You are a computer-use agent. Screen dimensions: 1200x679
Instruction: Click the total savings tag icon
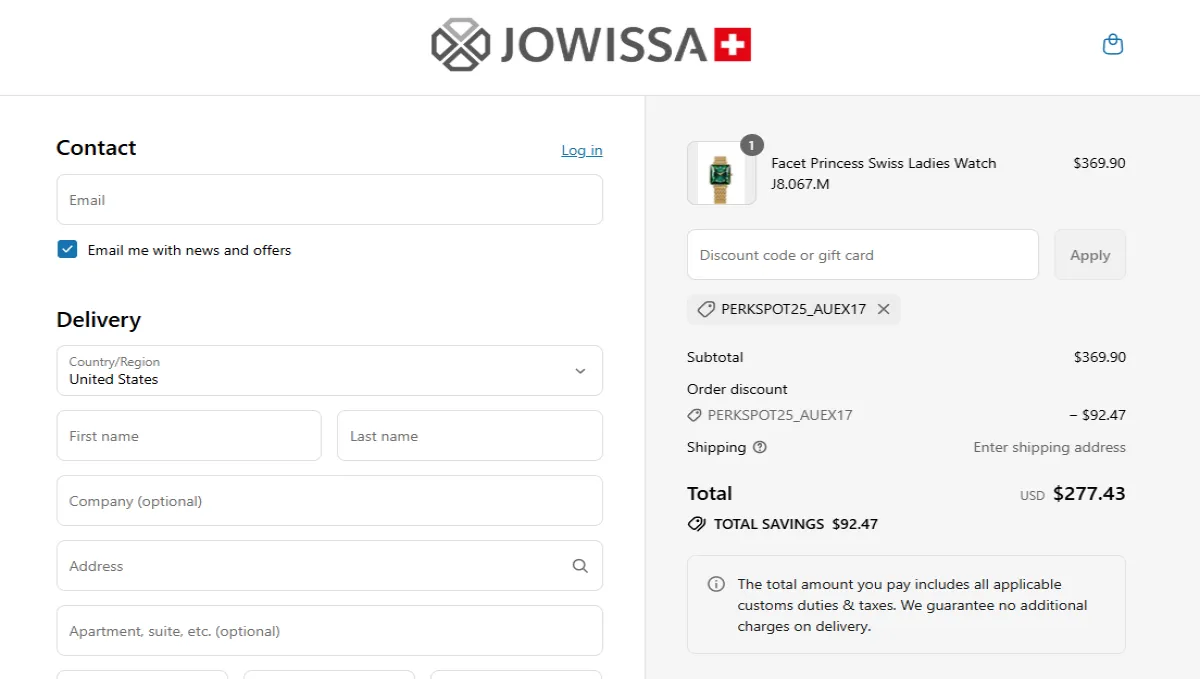tap(697, 524)
